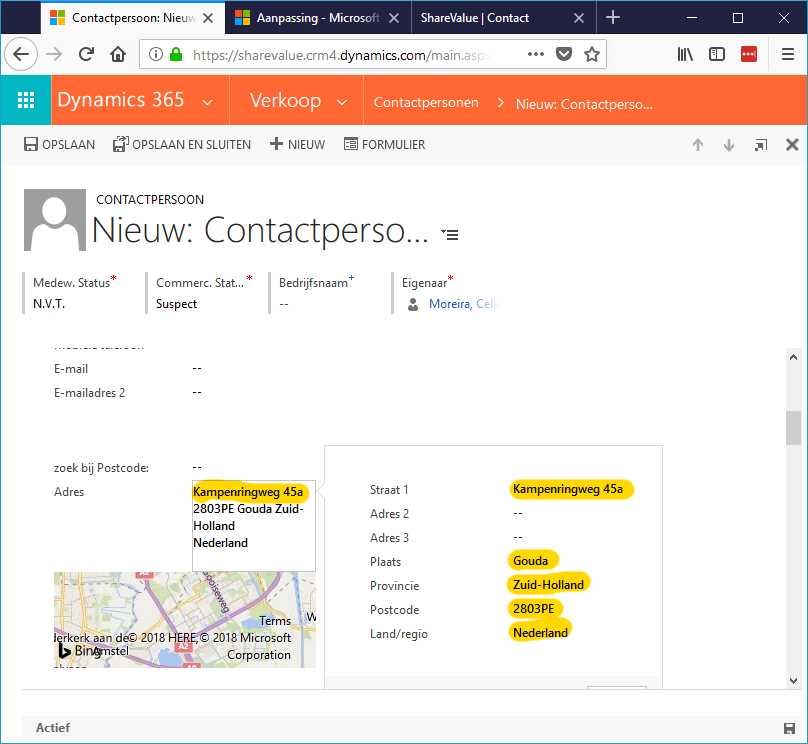Click the red LastPass extension icon

click(749, 54)
